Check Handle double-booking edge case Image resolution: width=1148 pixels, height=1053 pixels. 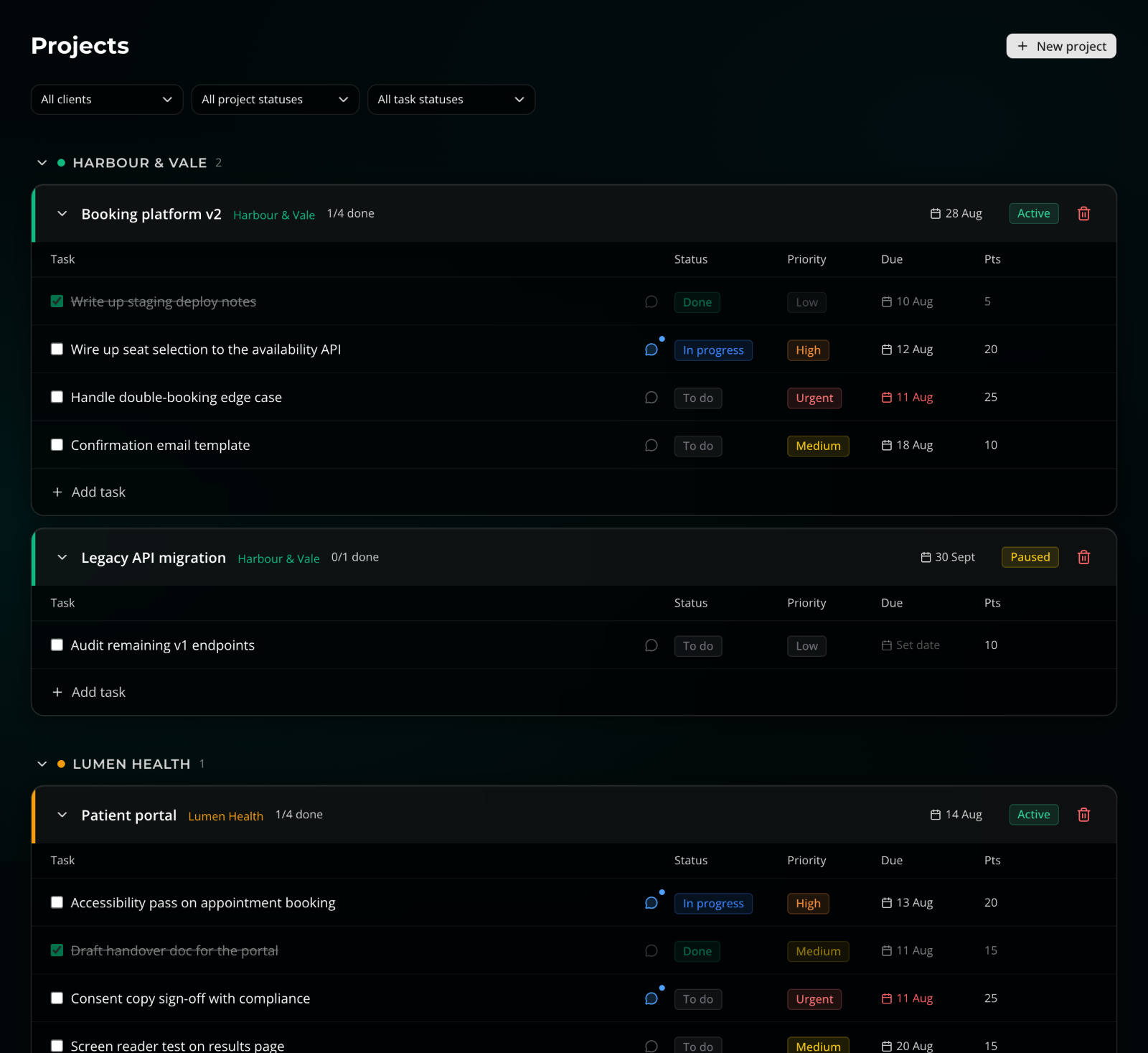pyautogui.click(x=57, y=397)
